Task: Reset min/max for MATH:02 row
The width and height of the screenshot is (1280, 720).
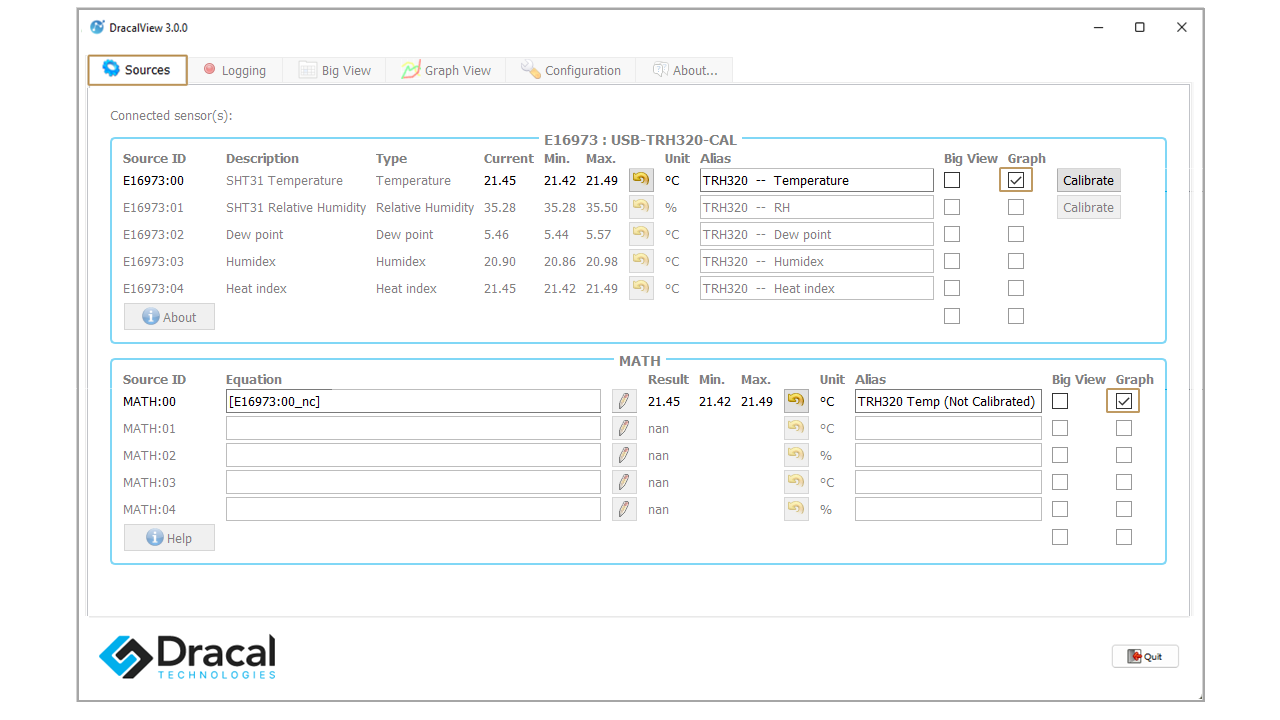Action: click(x=796, y=455)
